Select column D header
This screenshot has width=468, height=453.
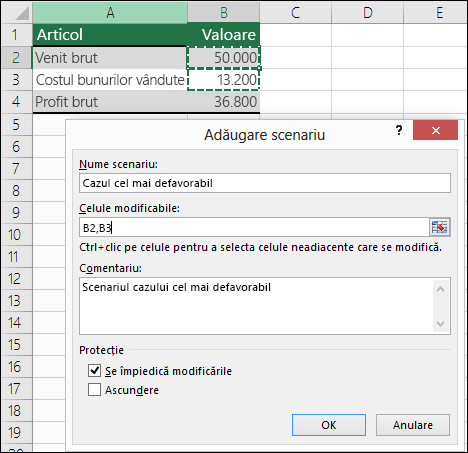coord(368,13)
